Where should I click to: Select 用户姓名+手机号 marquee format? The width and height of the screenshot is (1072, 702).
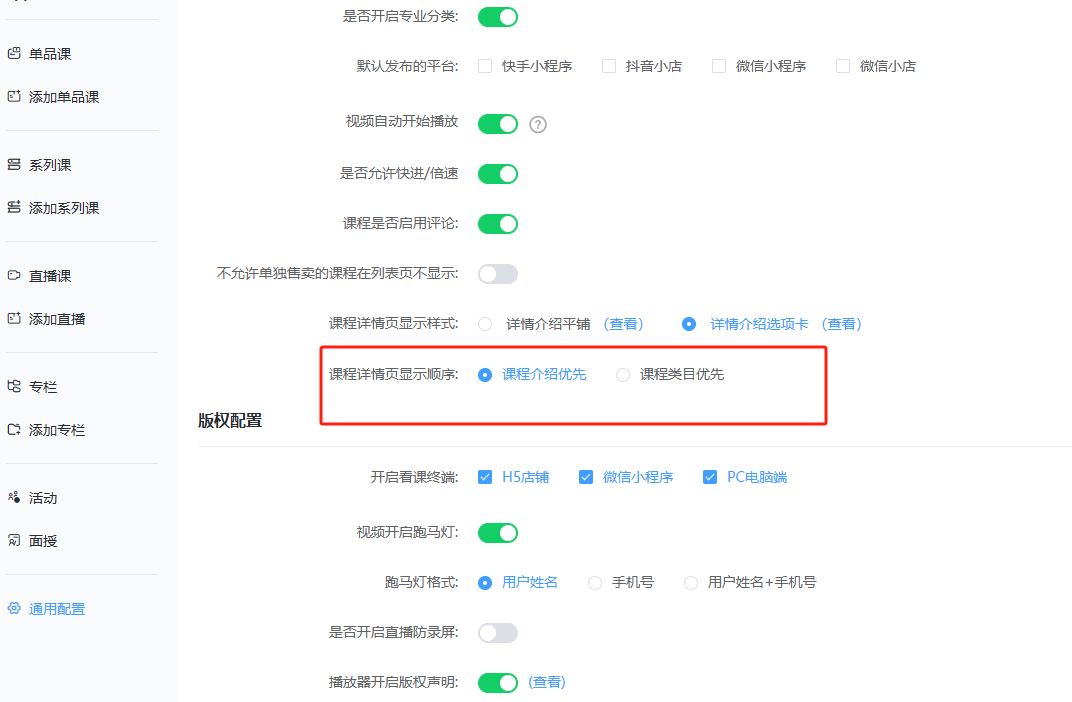click(691, 583)
